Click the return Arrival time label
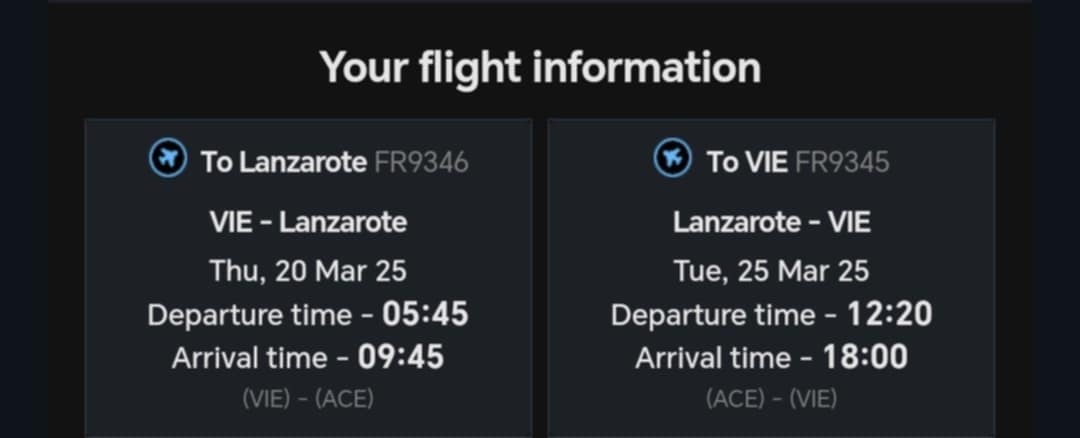1080x438 pixels. pyautogui.click(x=714, y=358)
